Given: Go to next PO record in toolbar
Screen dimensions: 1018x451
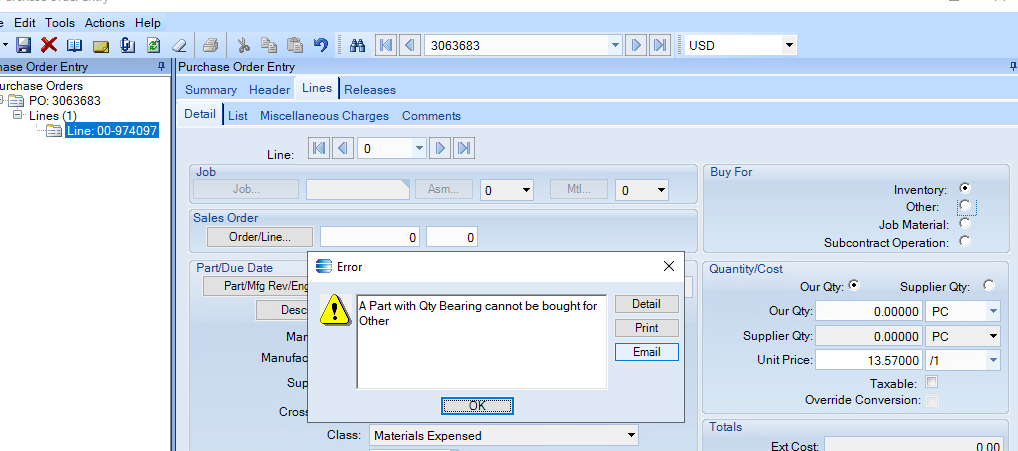Looking at the screenshot, I should tap(636, 45).
